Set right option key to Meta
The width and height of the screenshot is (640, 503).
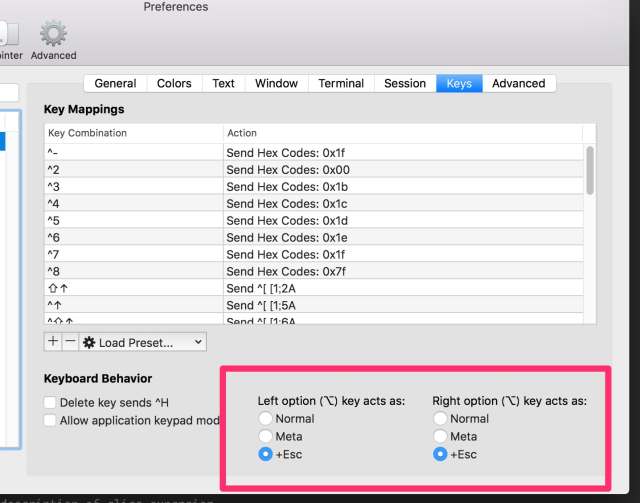click(441, 437)
